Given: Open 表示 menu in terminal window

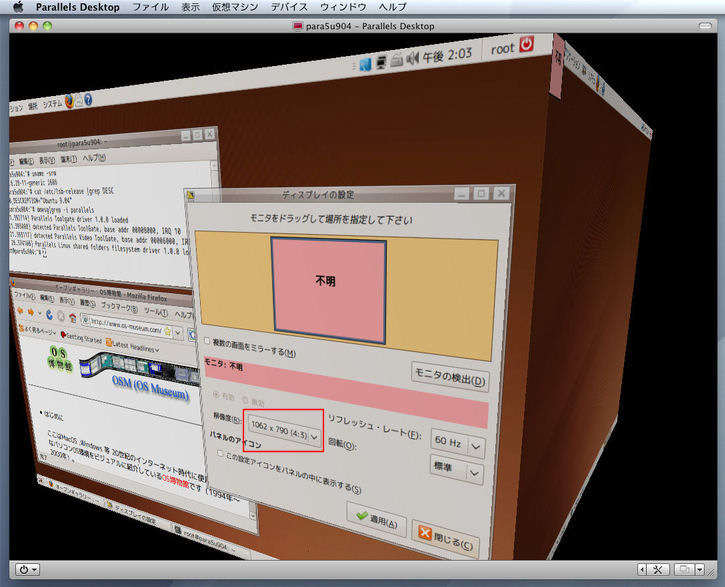Looking at the screenshot, I should (47, 160).
